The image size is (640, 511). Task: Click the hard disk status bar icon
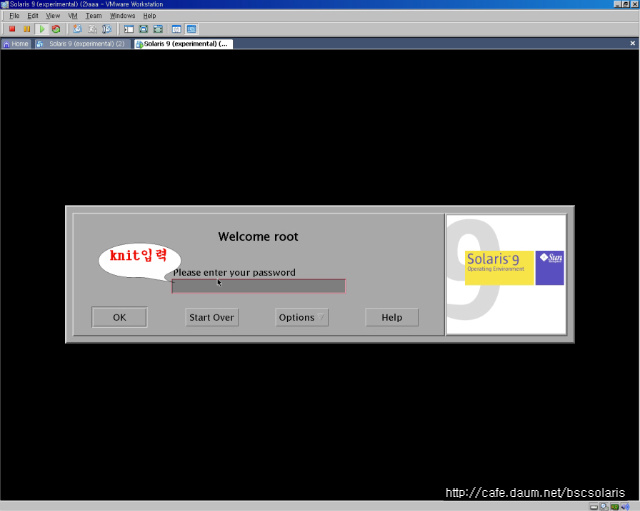click(x=594, y=507)
